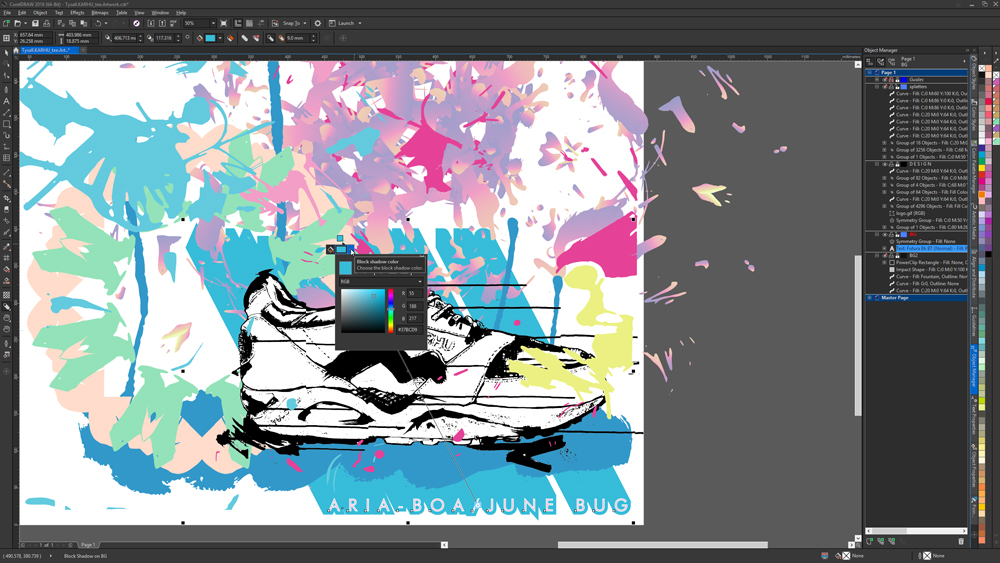Select the Pick tool in toolbox
This screenshot has height=563, width=1000.
(6, 52)
